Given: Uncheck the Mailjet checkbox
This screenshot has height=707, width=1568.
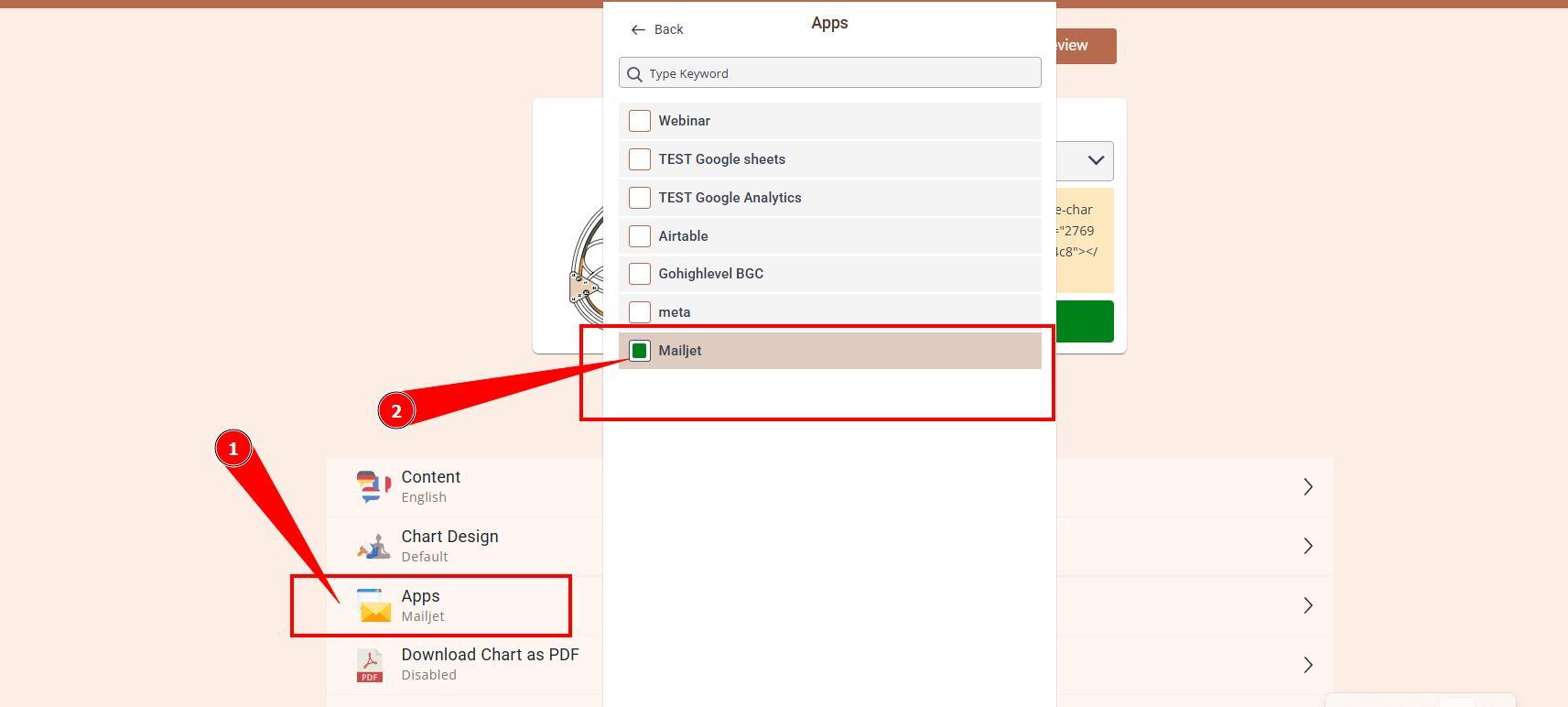Looking at the screenshot, I should click(640, 351).
